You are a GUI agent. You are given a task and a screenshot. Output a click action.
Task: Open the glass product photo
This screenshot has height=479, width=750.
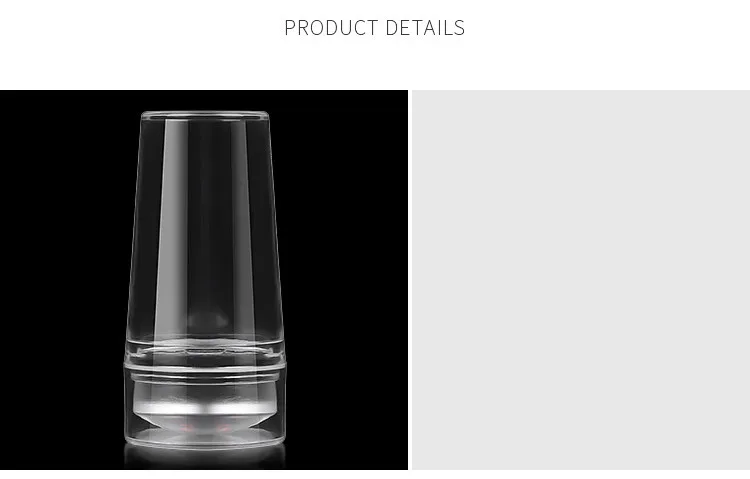coord(204,279)
